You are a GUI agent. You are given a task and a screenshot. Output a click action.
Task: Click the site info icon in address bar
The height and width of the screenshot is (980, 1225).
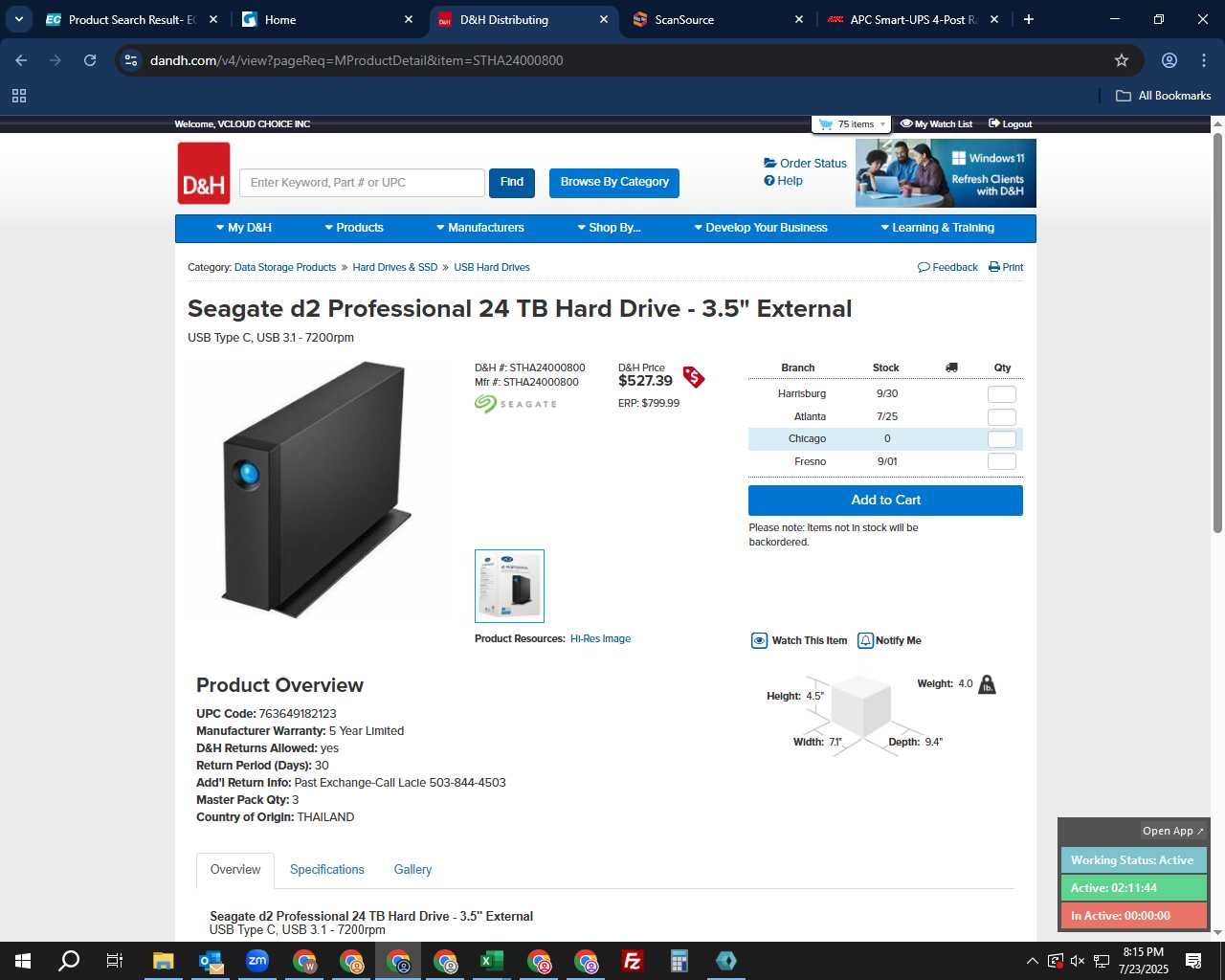click(x=132, y=60)
